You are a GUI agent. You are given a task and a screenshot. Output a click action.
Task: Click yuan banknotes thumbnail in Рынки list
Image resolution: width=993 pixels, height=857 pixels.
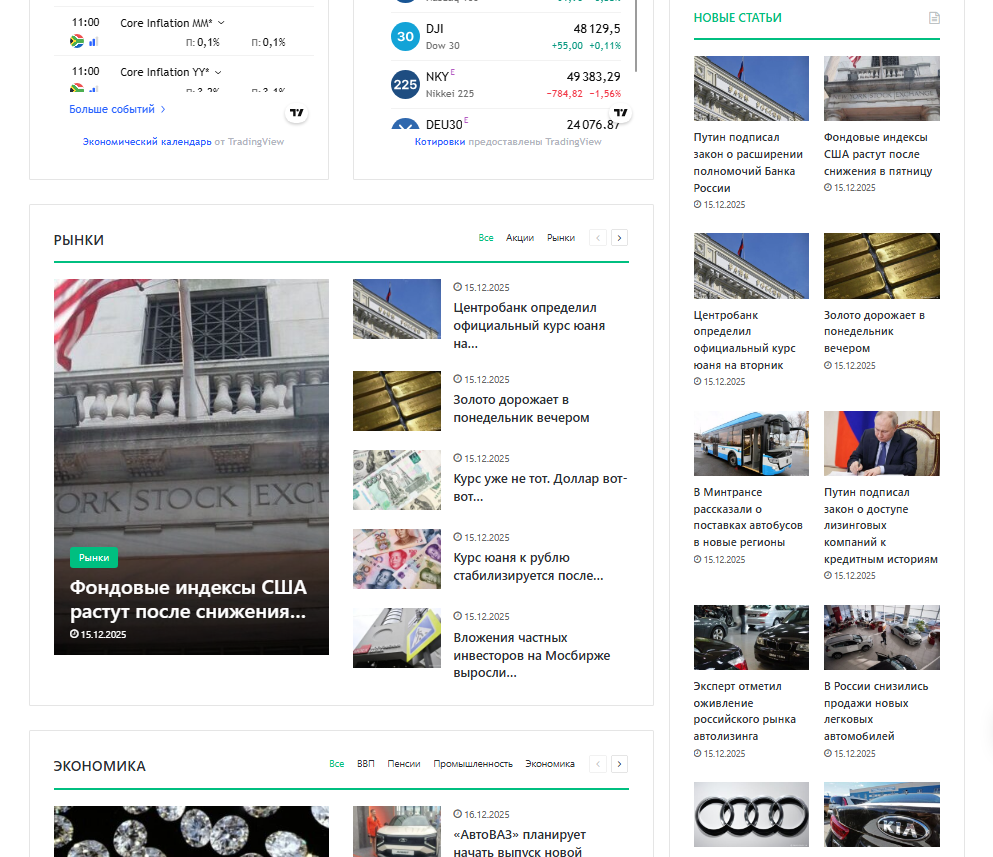pyautogui.click(x=396, y=559)
